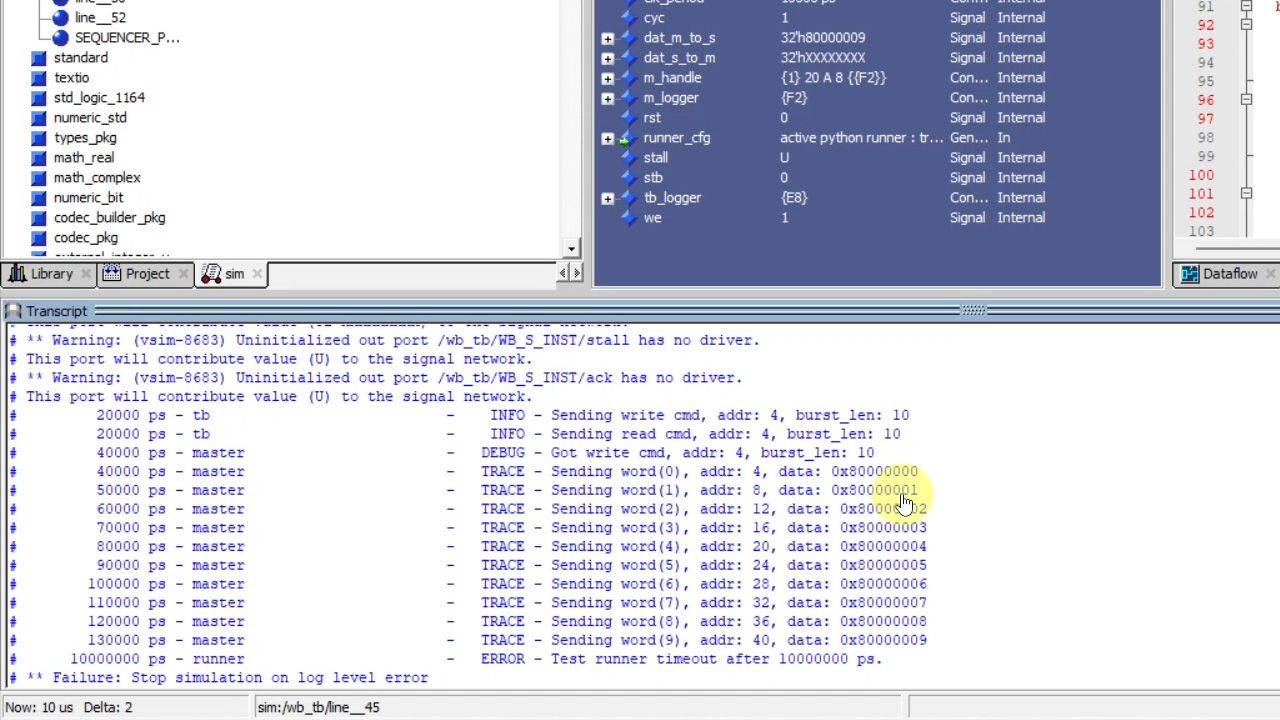Click the std_logic_1164 package icon

pyautogui.click(x=39, y=98)
